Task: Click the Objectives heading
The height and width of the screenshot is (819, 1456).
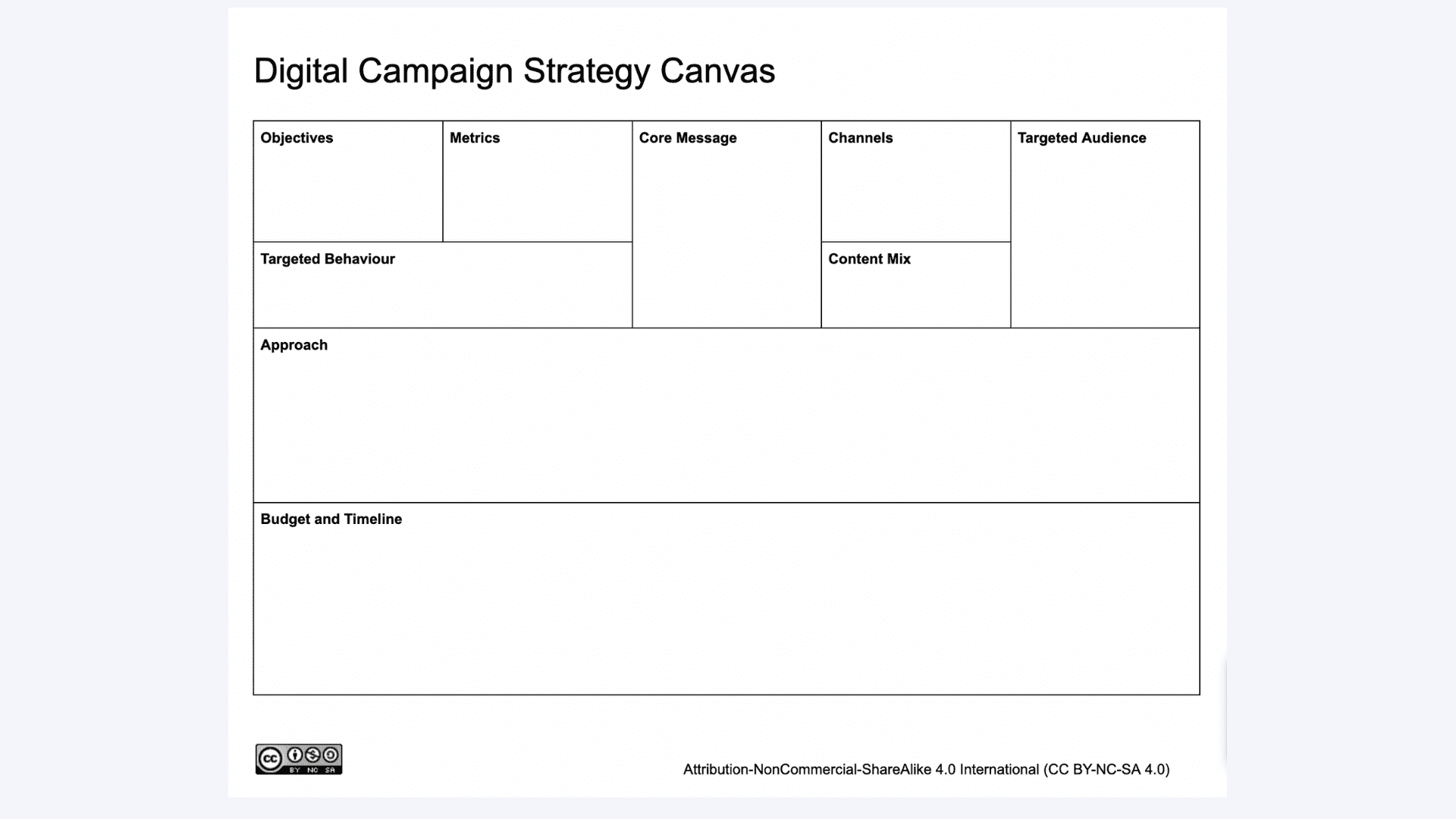Action: (297, 138)
